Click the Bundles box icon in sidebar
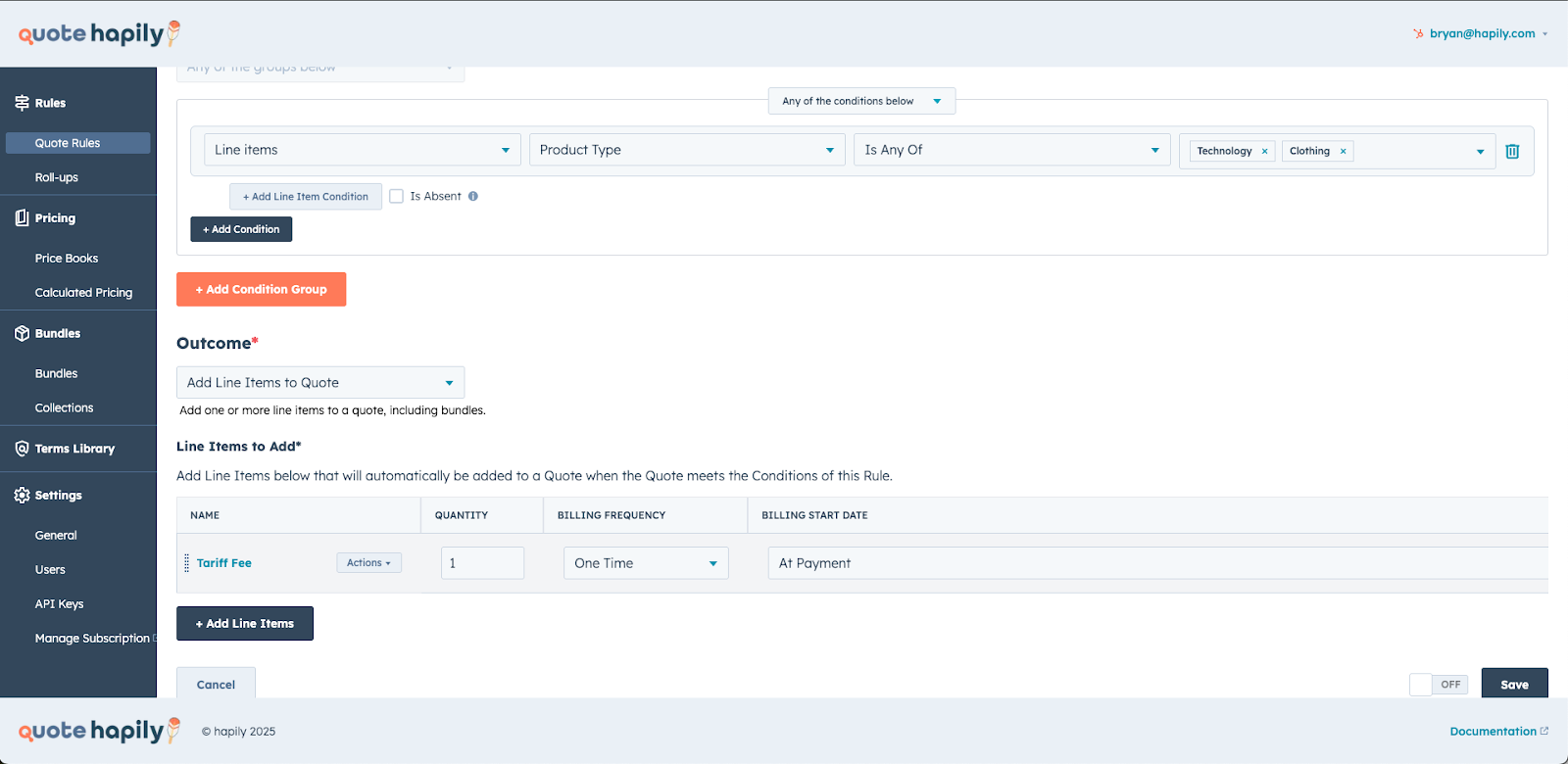The image size is (1568, 764). click(22, 334)
